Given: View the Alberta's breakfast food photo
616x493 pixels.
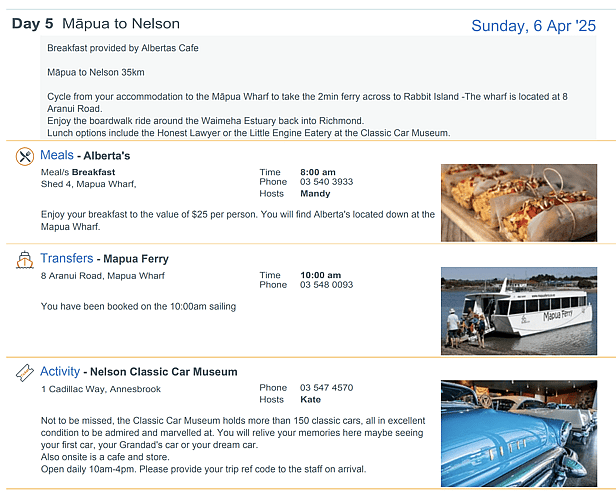Looking at the screenshot, I should (x=515, y=203).
